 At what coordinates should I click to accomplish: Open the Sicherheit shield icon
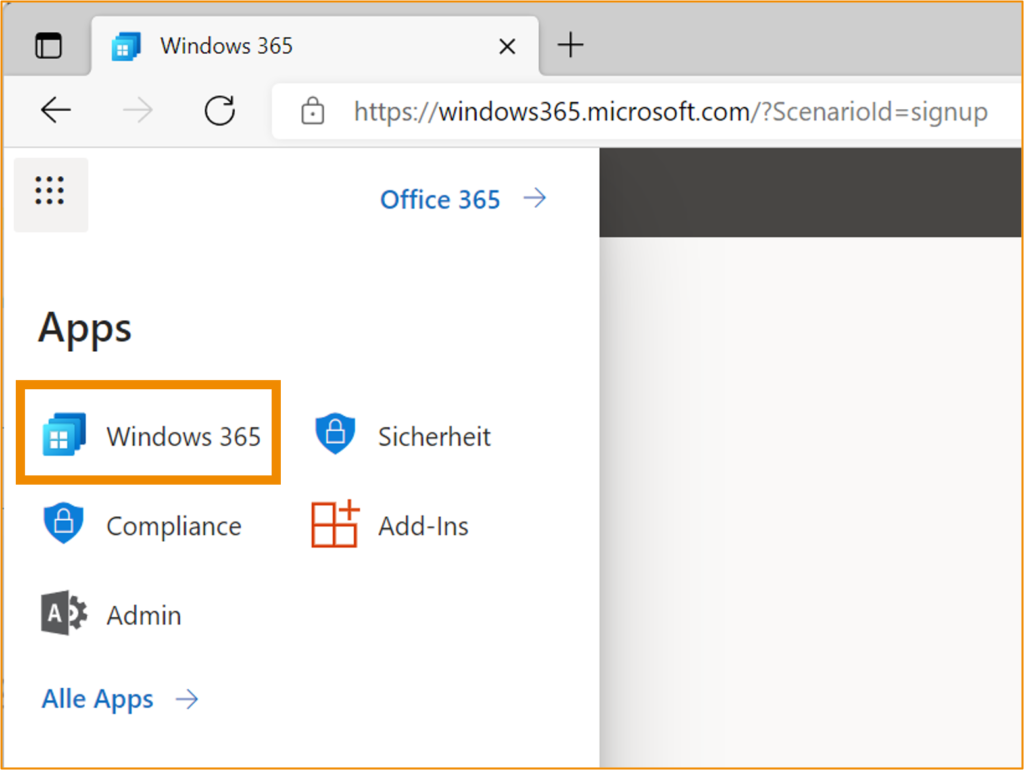(x=335, y=434)
